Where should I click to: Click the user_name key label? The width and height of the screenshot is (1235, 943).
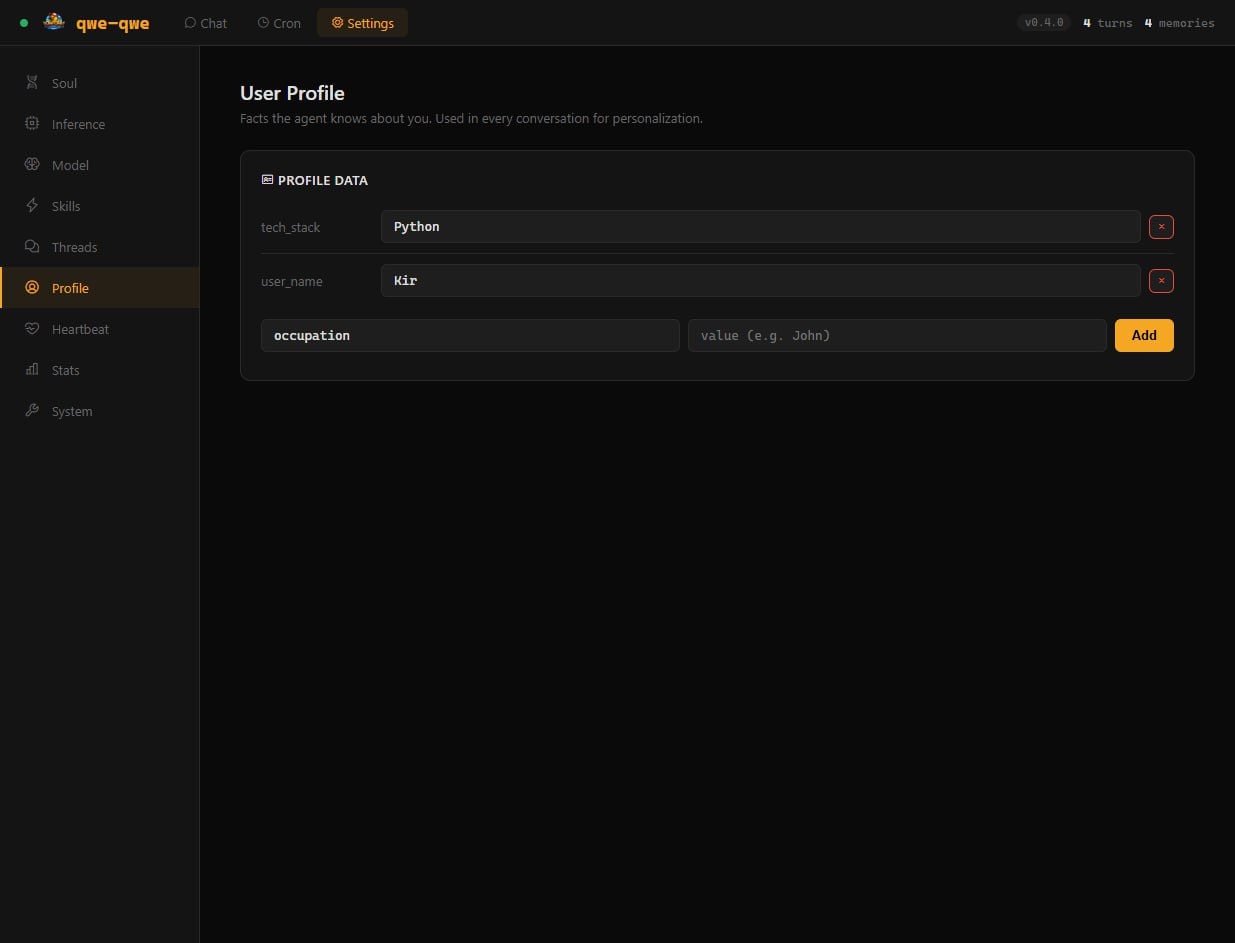point(292,282)
